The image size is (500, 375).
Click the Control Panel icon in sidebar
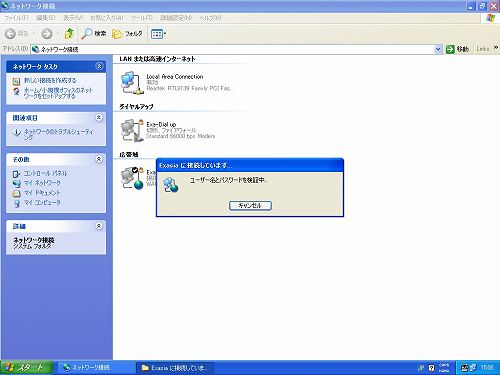click(16, 174)
